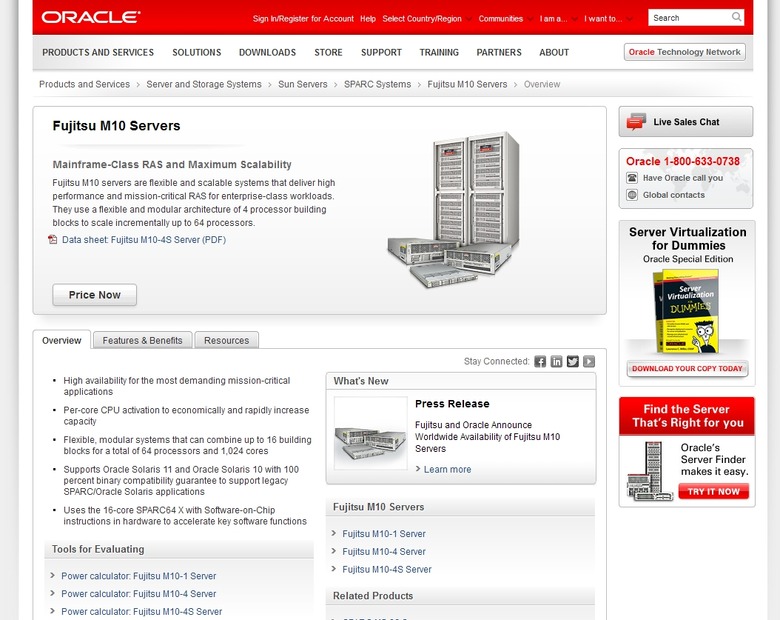The height and width of the screenshot is (620, 780).
Task: Open the Downloads menu
Action: coord(267,52)
